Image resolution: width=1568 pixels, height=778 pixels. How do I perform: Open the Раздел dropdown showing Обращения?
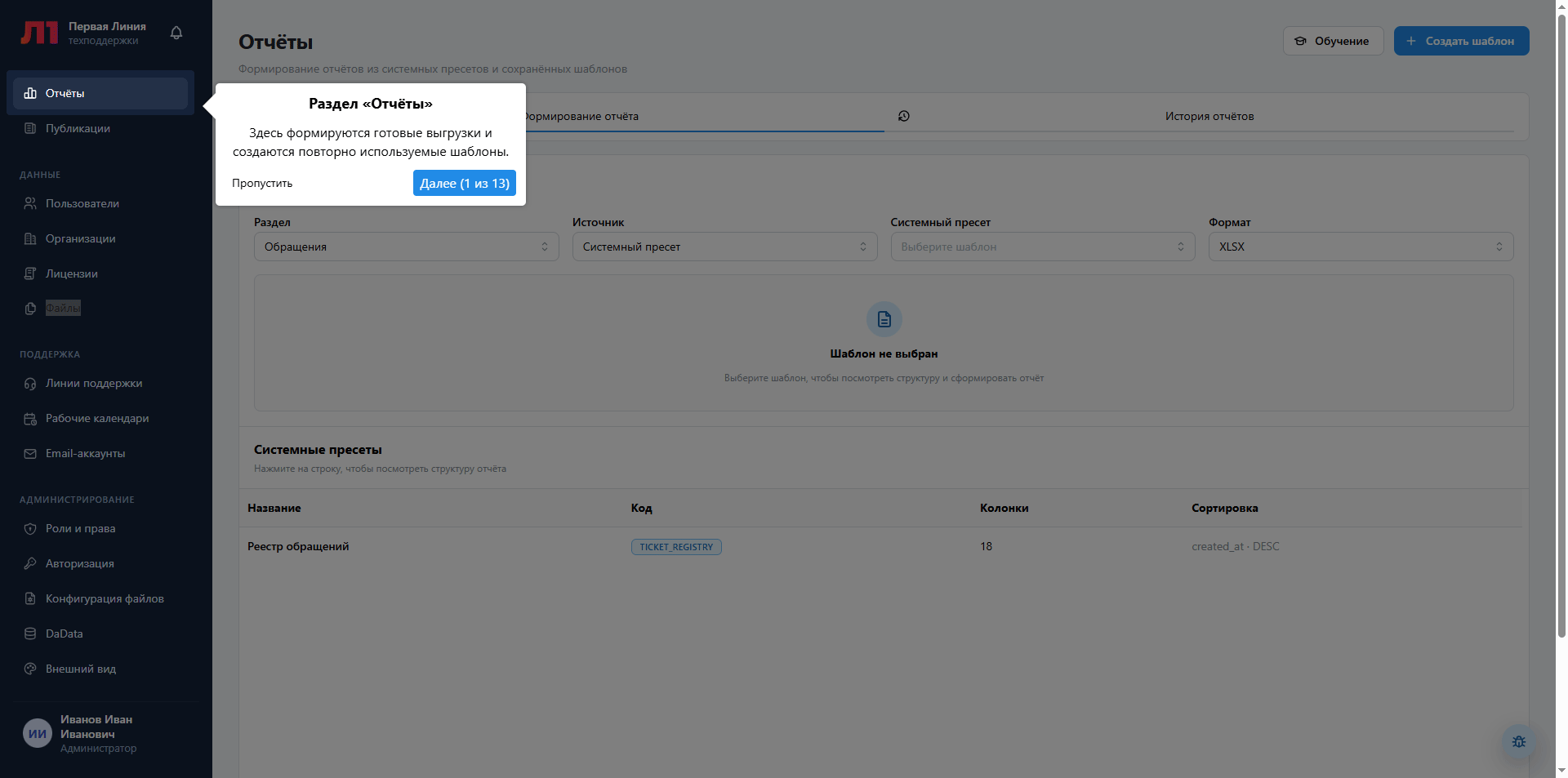tap(406, 247)
